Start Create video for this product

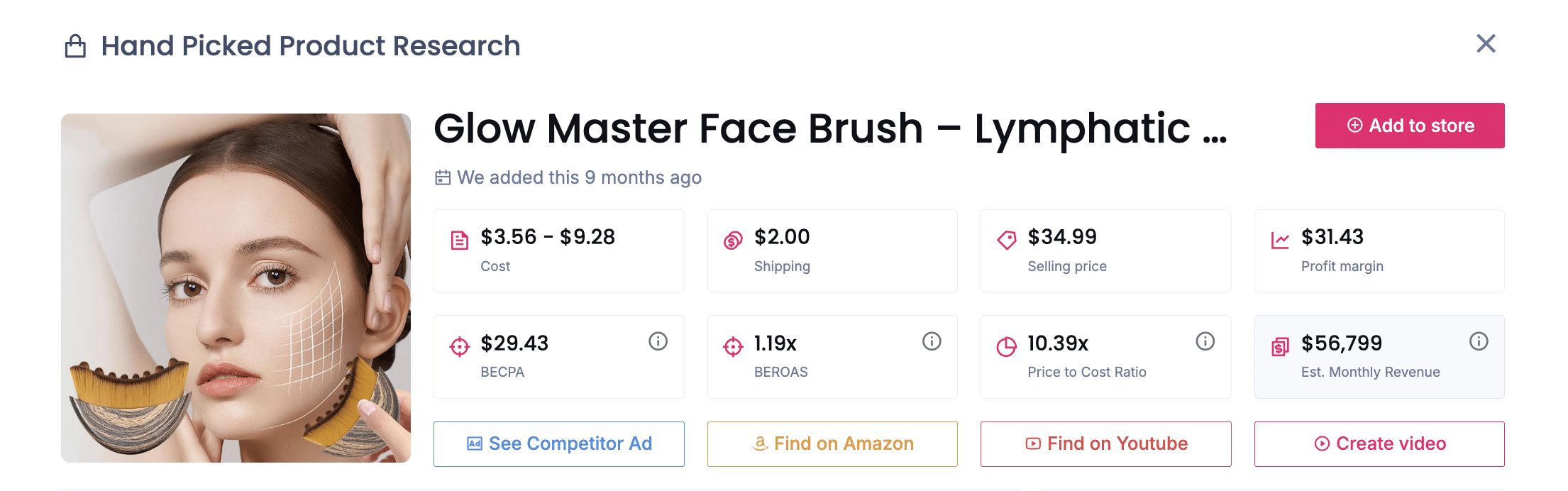pos(1379,443)
